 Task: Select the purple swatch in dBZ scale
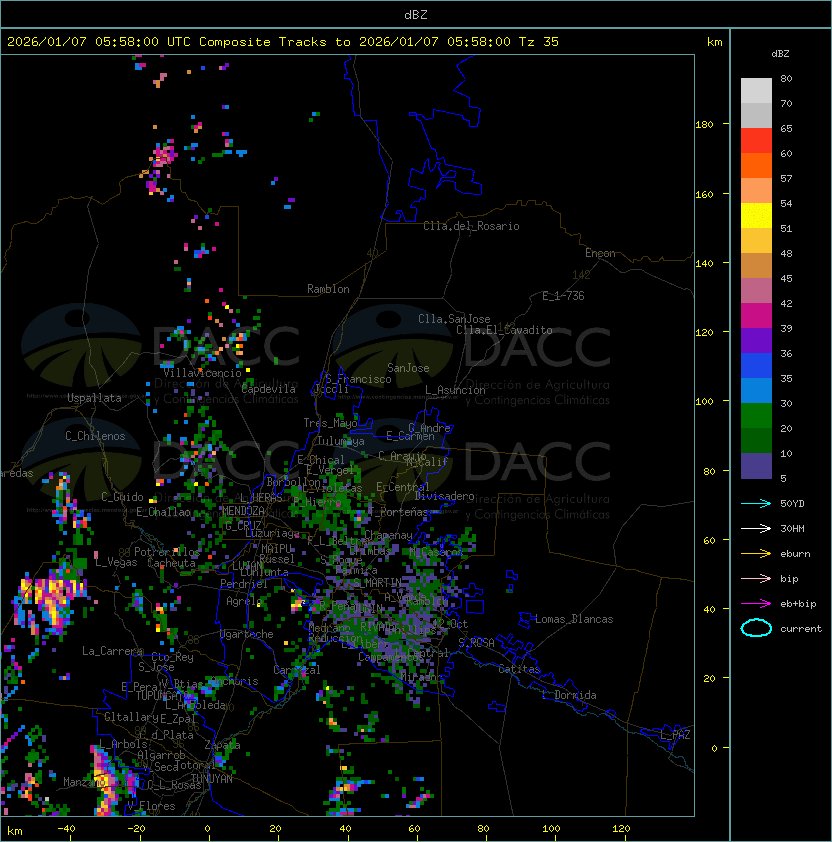756,340
